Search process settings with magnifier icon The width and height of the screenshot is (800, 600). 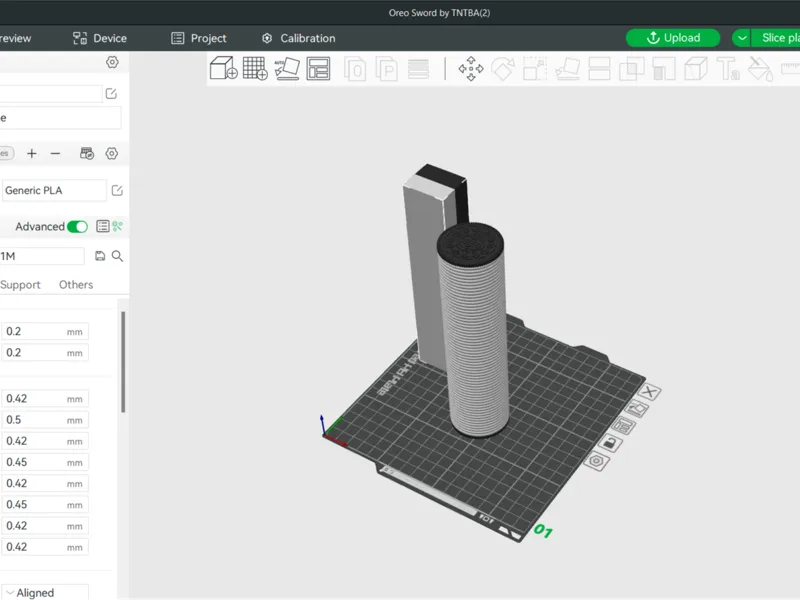(x=117, y=256)
